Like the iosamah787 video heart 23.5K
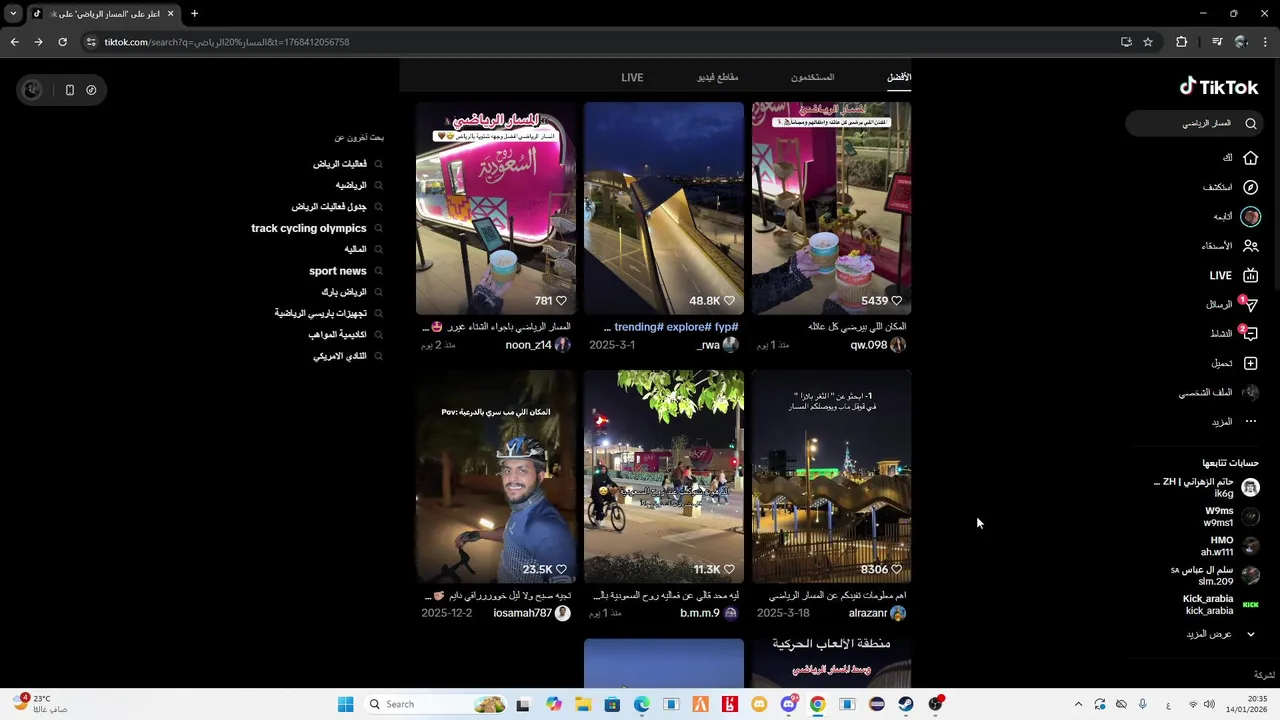 (x=561, y=569)
